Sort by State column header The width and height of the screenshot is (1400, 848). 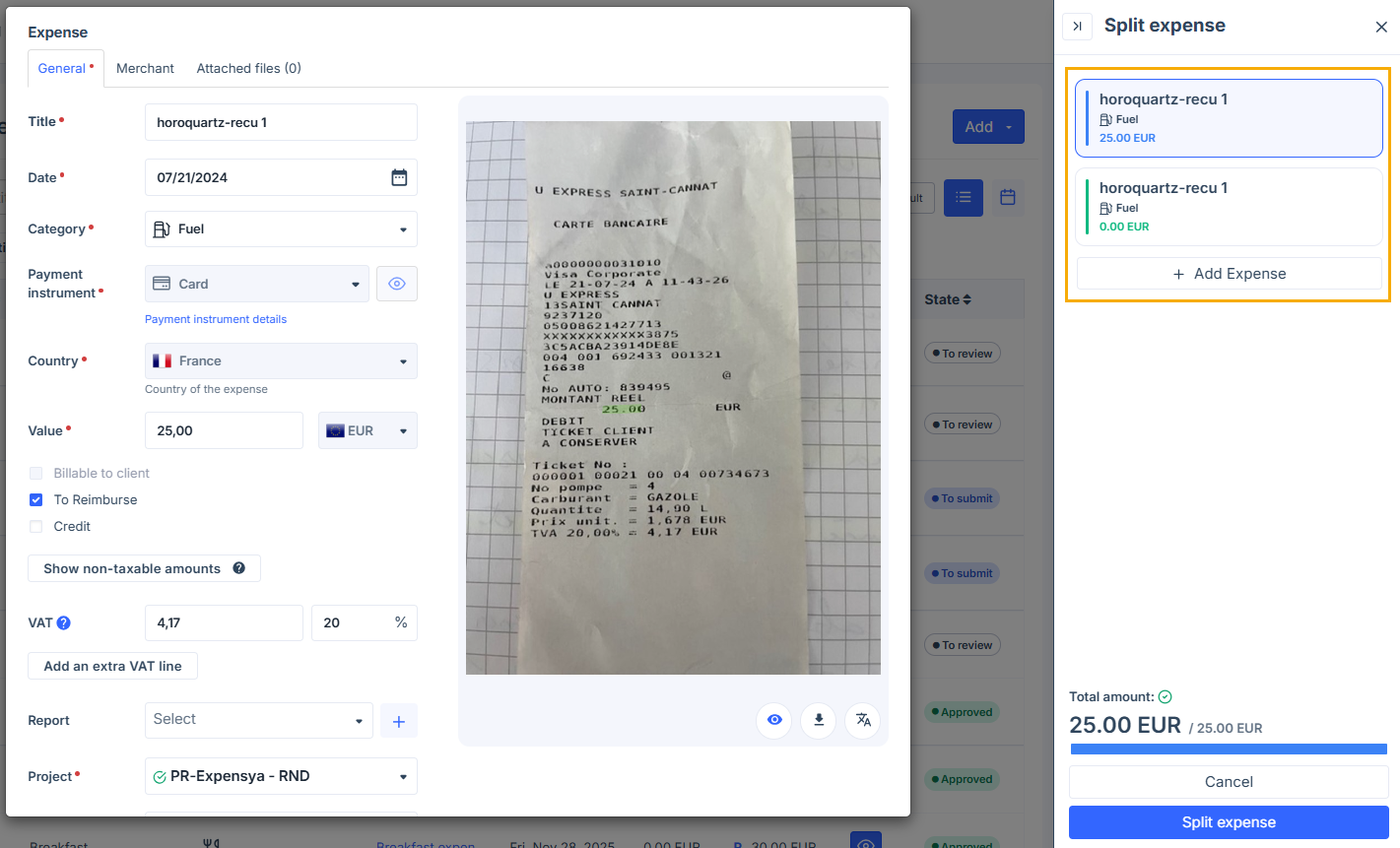948,299
